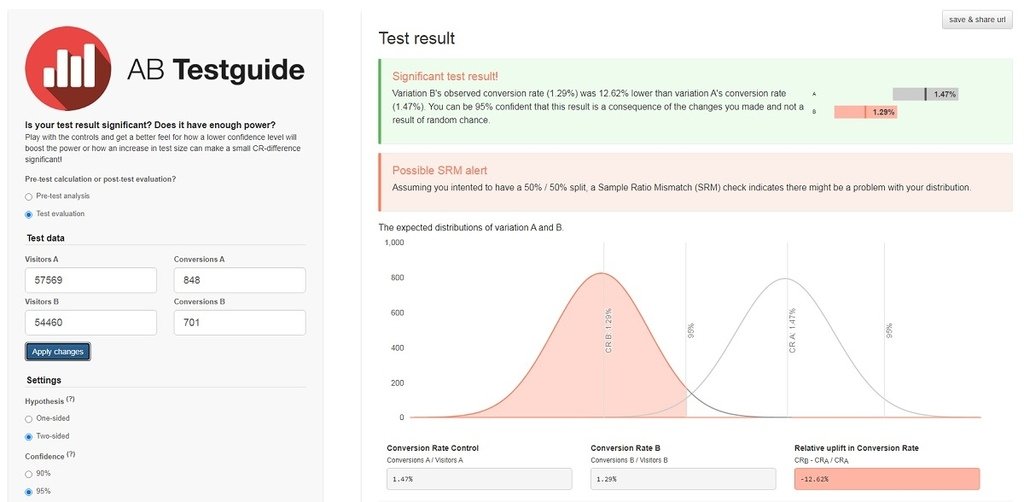Set confidence level to 90%
Viewport: 1024px width, 502px height.
pyautogui.click(x=28, y=474)
